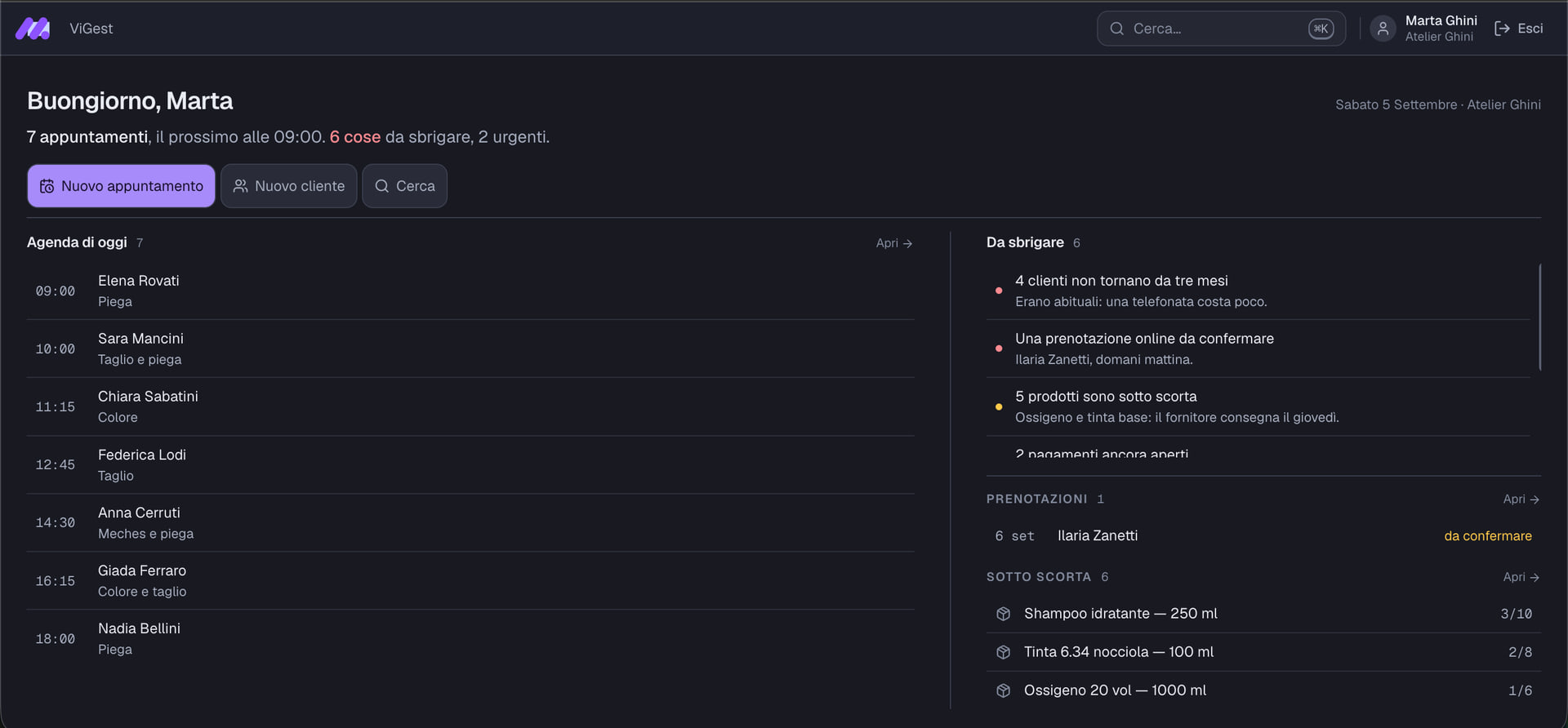Click the ⌘K shortcut badge

pos(1321,29)
